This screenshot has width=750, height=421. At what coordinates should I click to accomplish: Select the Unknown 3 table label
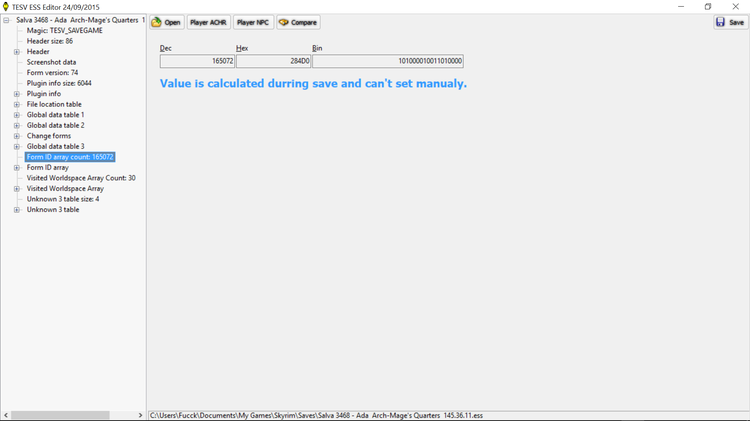pos(53,210)
